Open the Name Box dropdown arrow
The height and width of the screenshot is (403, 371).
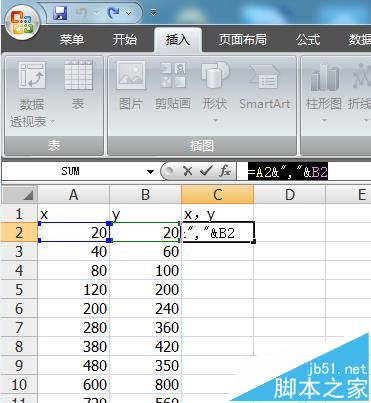point(151,172)
